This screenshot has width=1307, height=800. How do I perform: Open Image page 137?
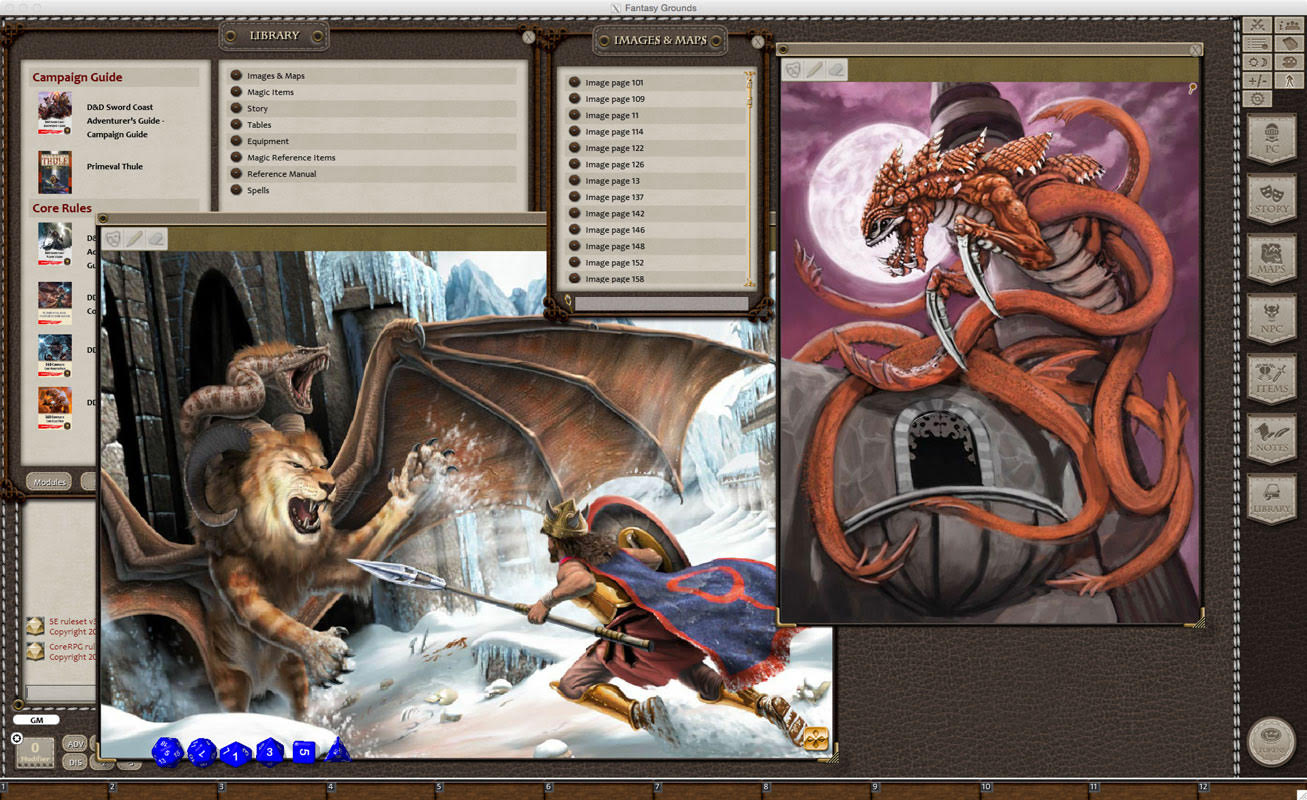[x=655, y=197]
